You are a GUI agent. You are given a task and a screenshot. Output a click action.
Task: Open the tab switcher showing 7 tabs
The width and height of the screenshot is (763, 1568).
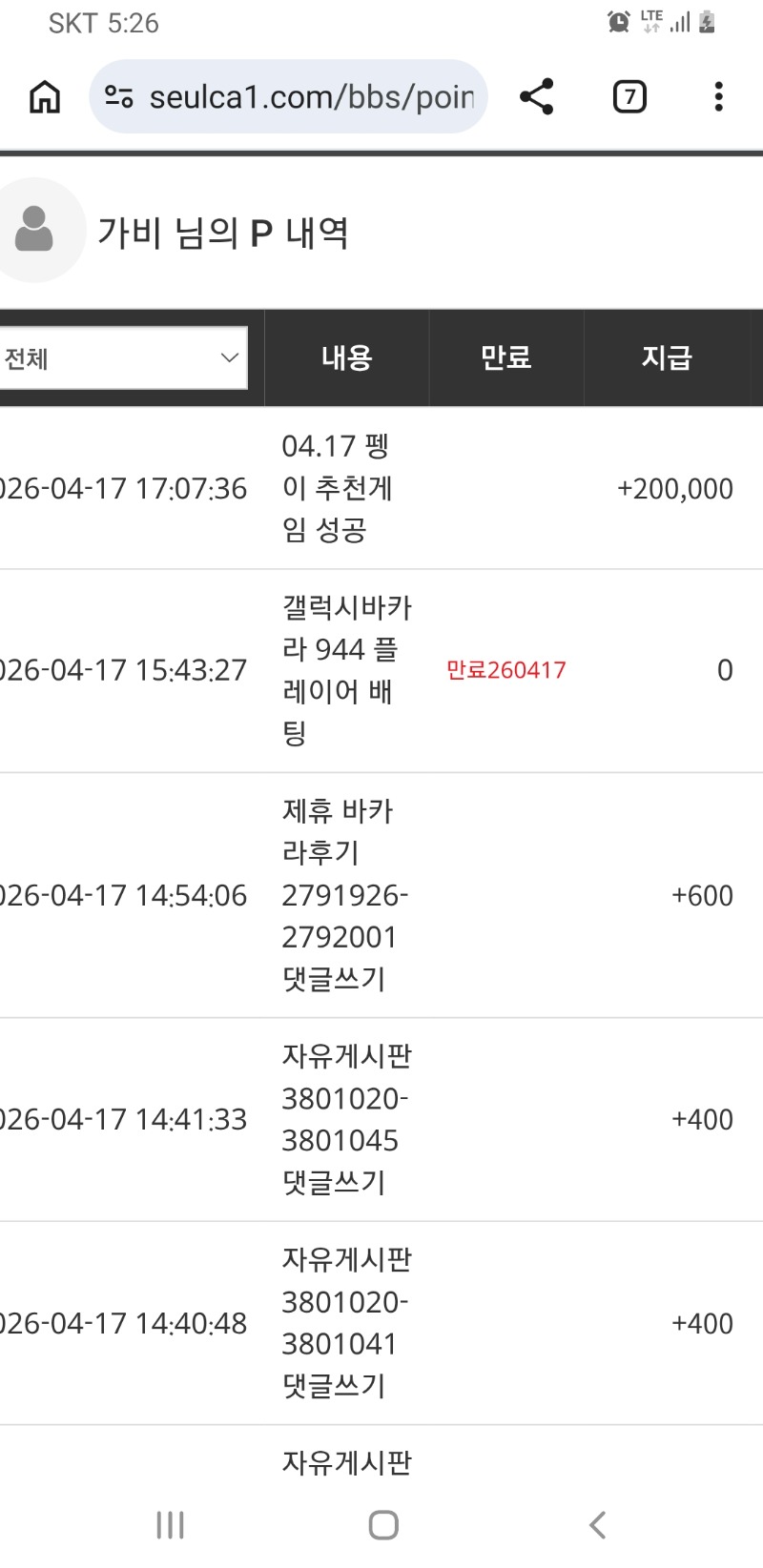click(629, 96)
